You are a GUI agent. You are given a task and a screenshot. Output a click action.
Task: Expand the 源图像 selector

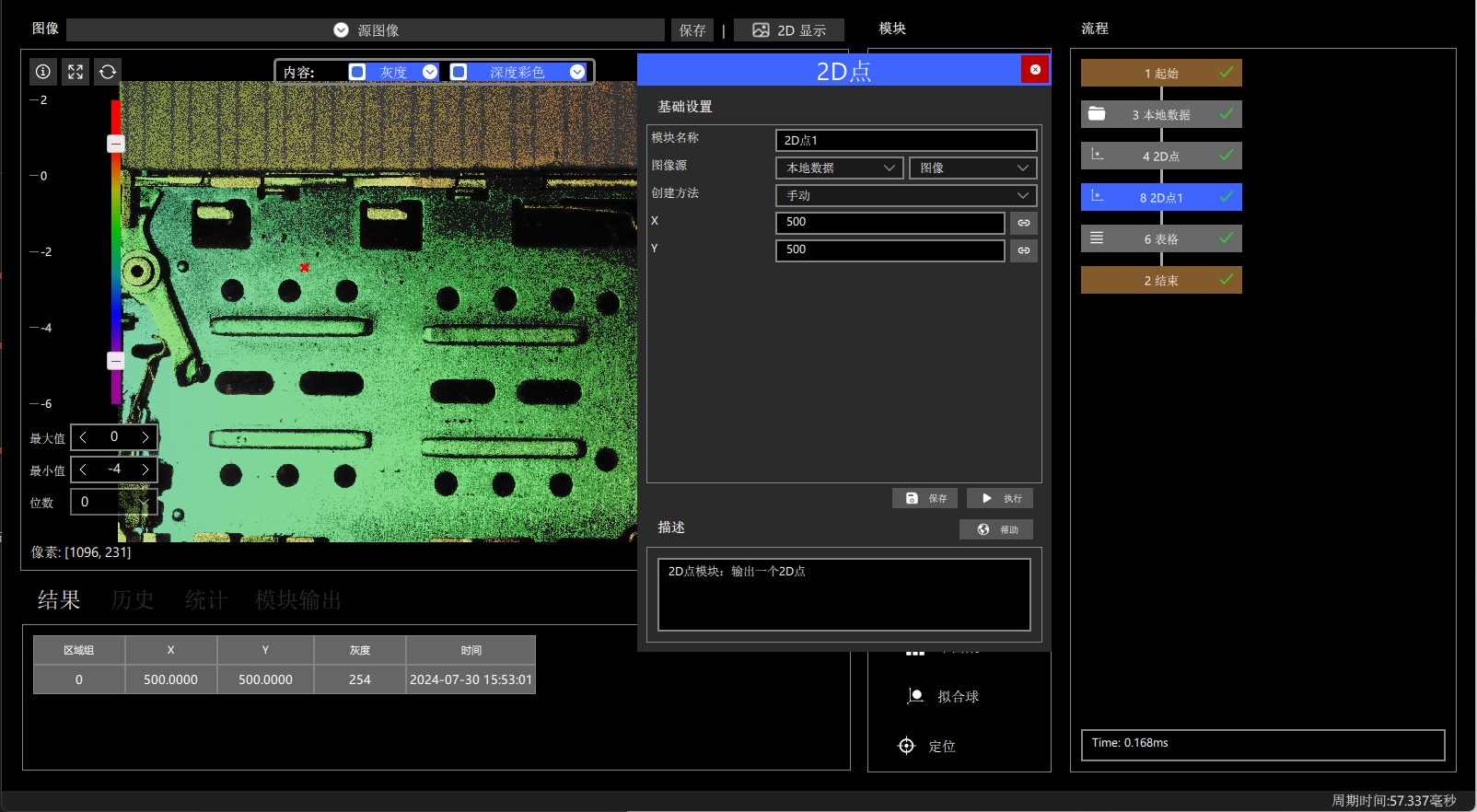pyautogui.click(x=366, y=30)
